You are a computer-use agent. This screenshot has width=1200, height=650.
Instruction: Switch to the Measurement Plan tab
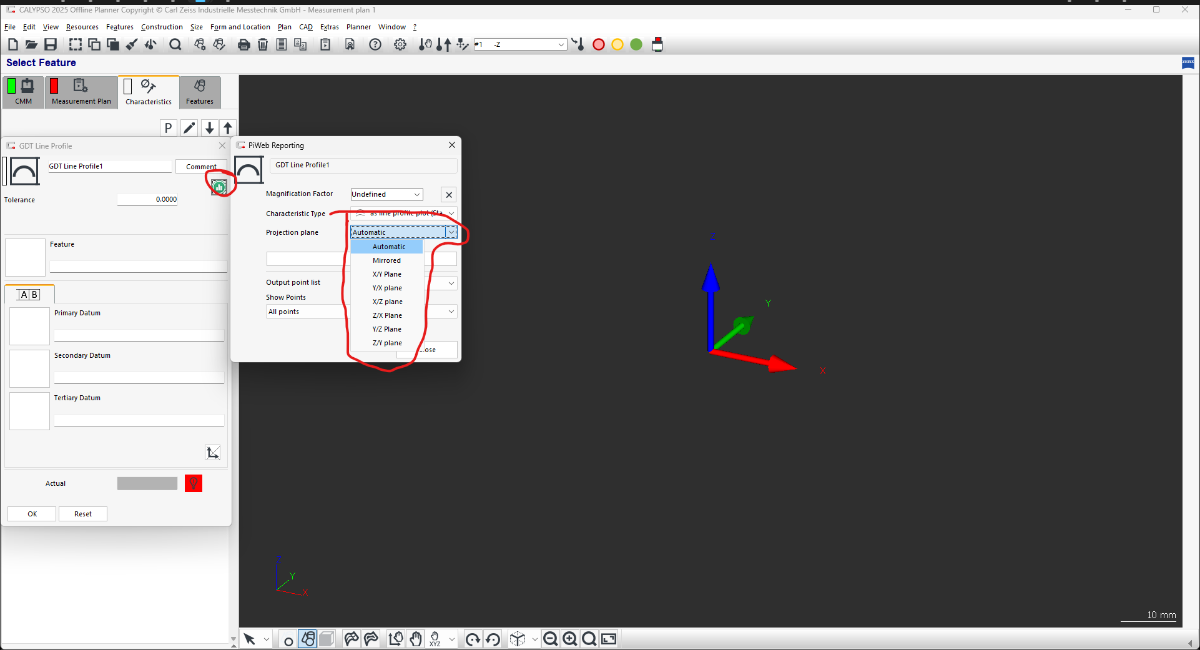[x=81, y=92]
